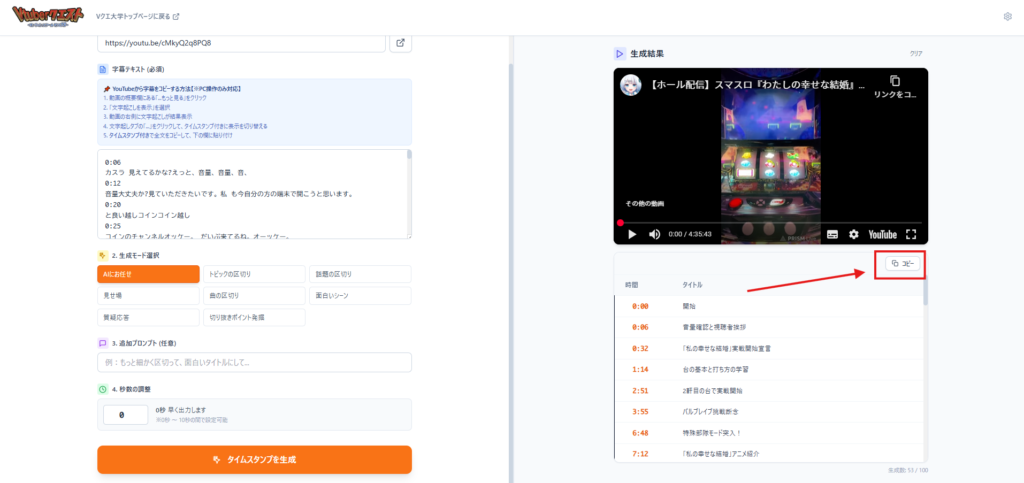Click the channel avatar in video header

point(631,85)
